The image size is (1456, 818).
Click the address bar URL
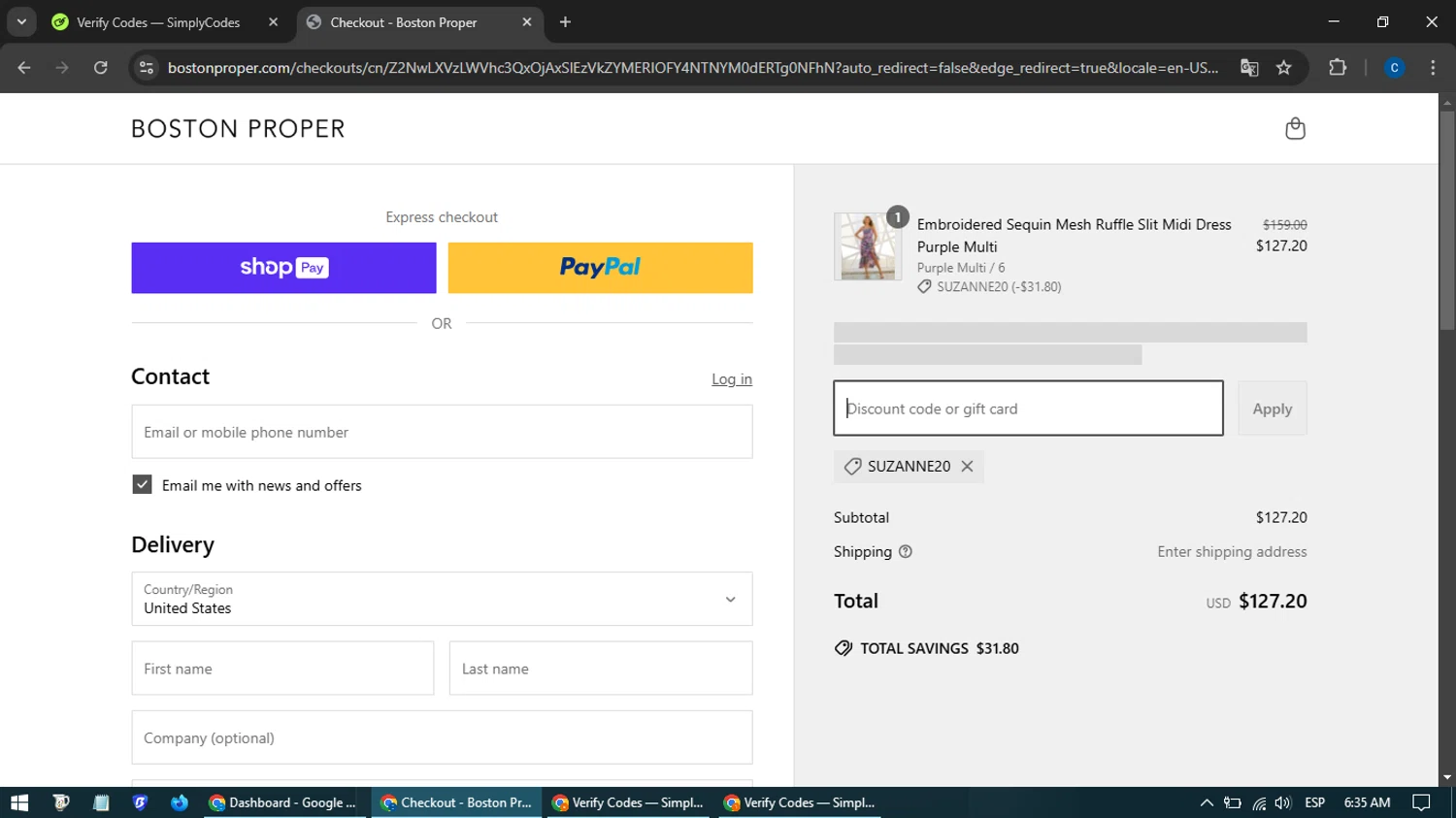(x=692, y=68)
